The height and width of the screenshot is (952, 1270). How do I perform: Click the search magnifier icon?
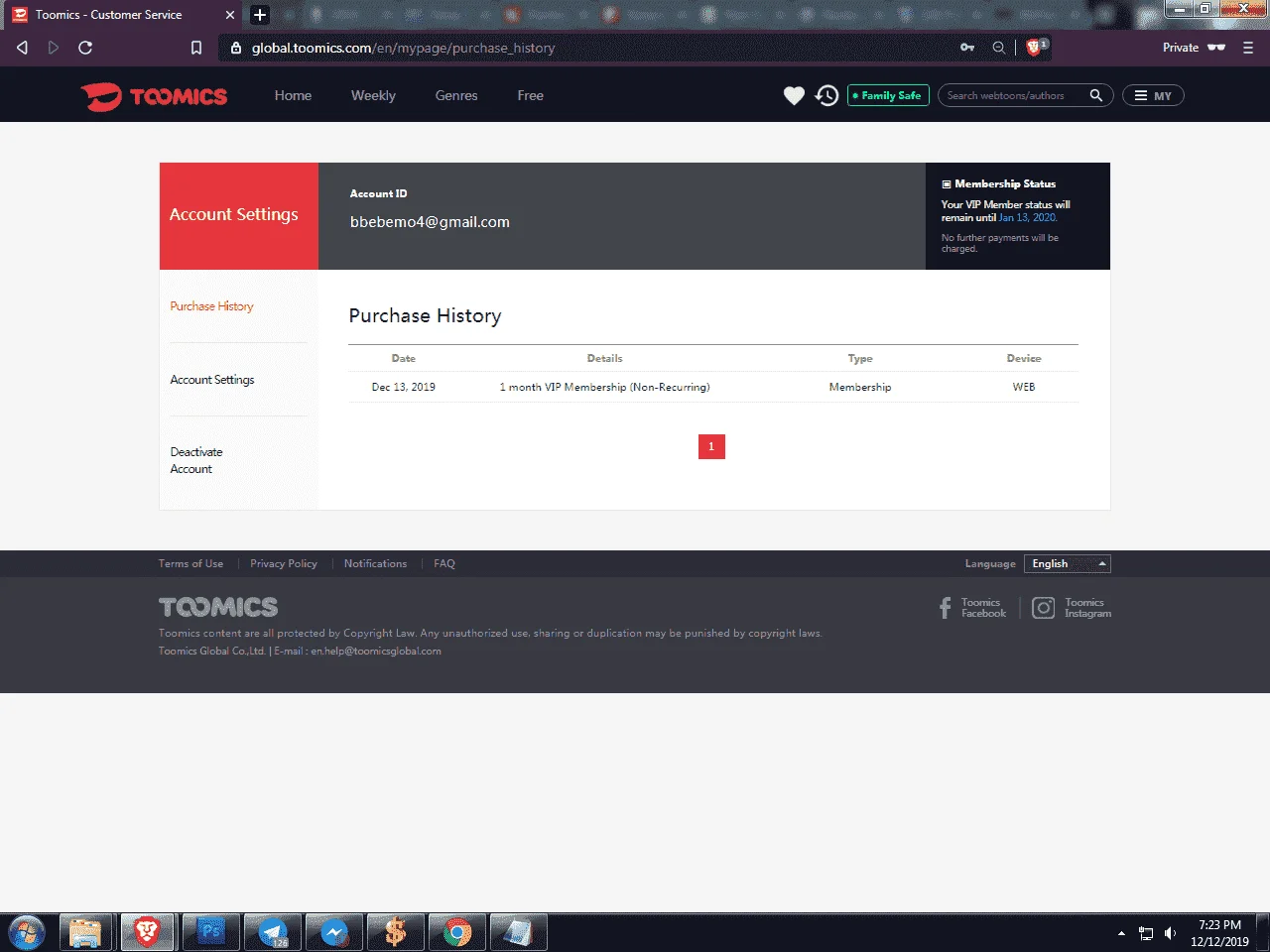(x=1095, y=96)
